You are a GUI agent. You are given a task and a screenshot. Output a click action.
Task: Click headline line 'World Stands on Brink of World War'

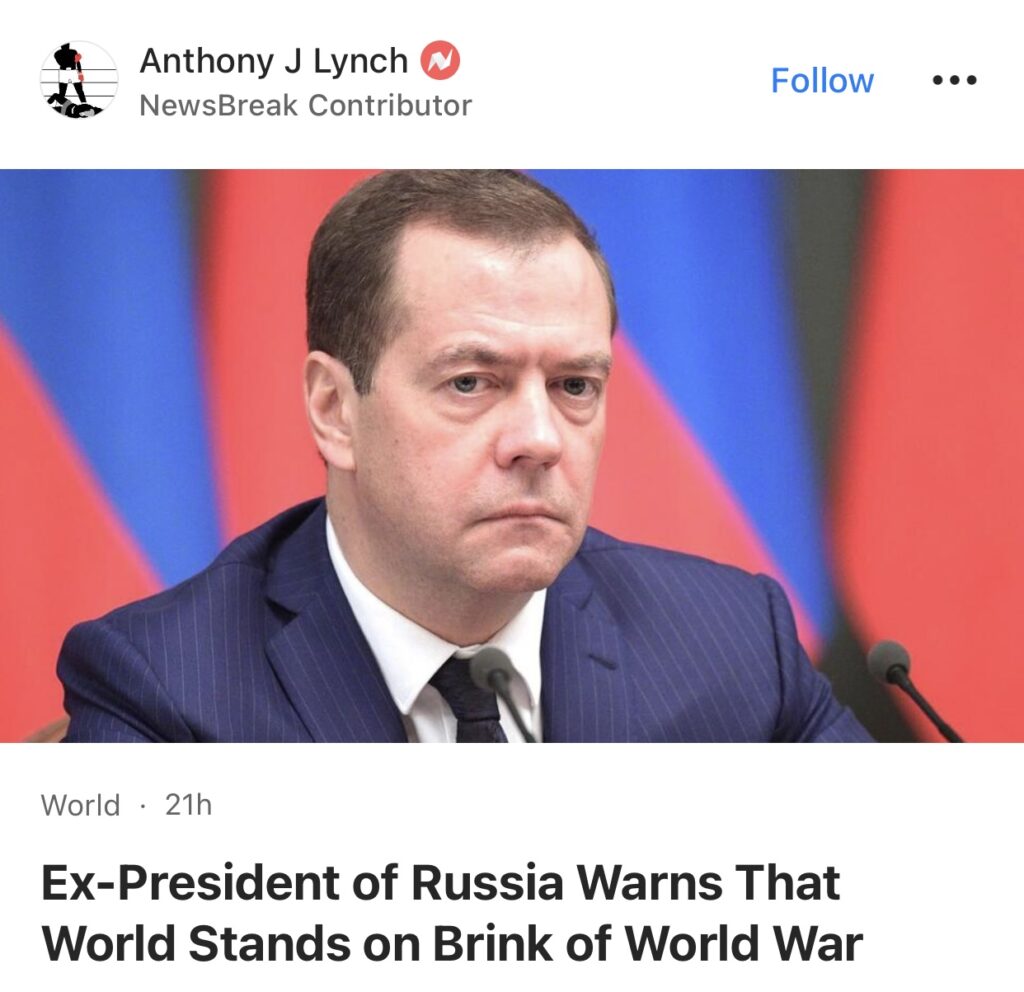452,944
